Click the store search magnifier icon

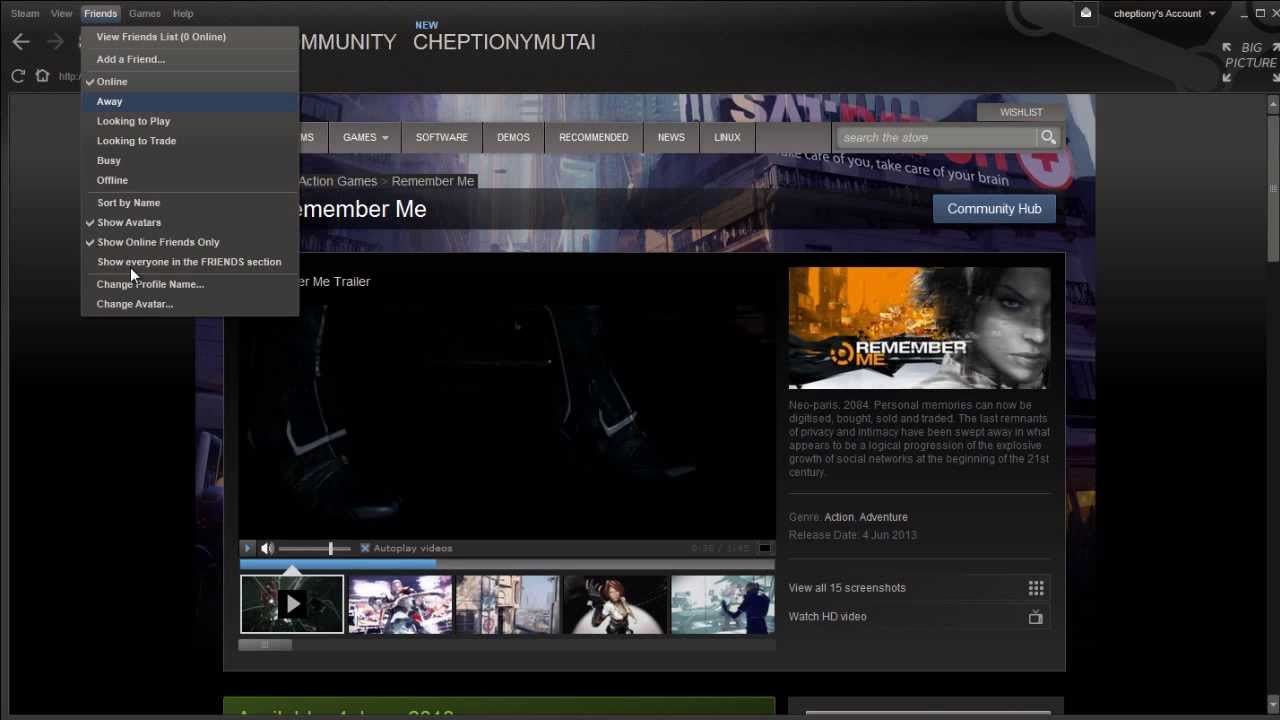click(x=1048, y=137)
